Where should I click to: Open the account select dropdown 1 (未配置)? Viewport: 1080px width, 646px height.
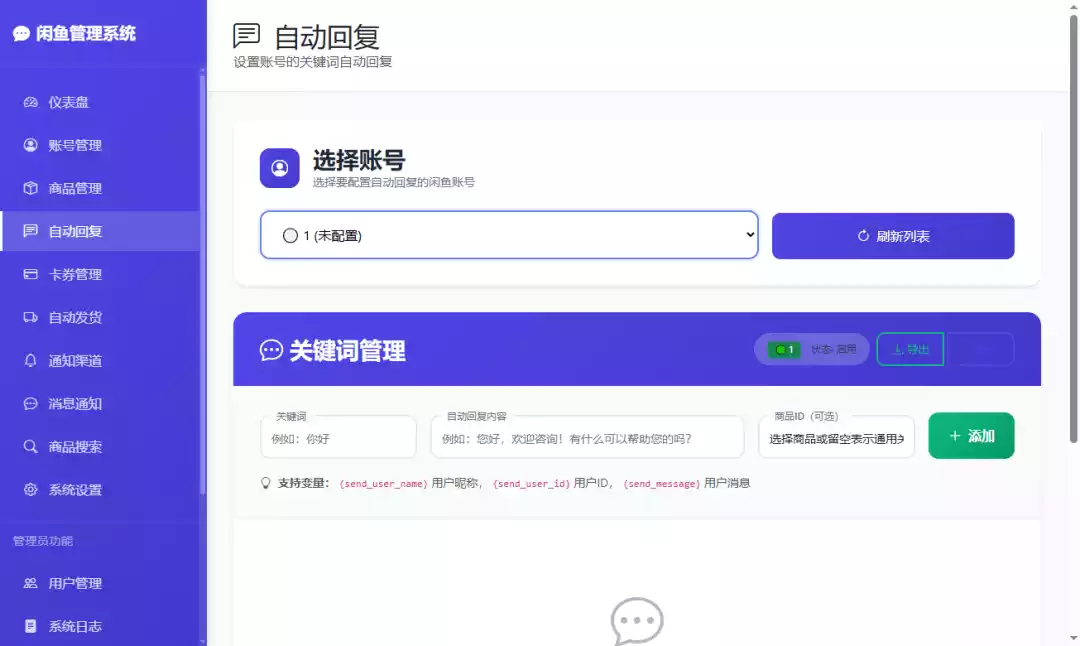pos(509,235)
